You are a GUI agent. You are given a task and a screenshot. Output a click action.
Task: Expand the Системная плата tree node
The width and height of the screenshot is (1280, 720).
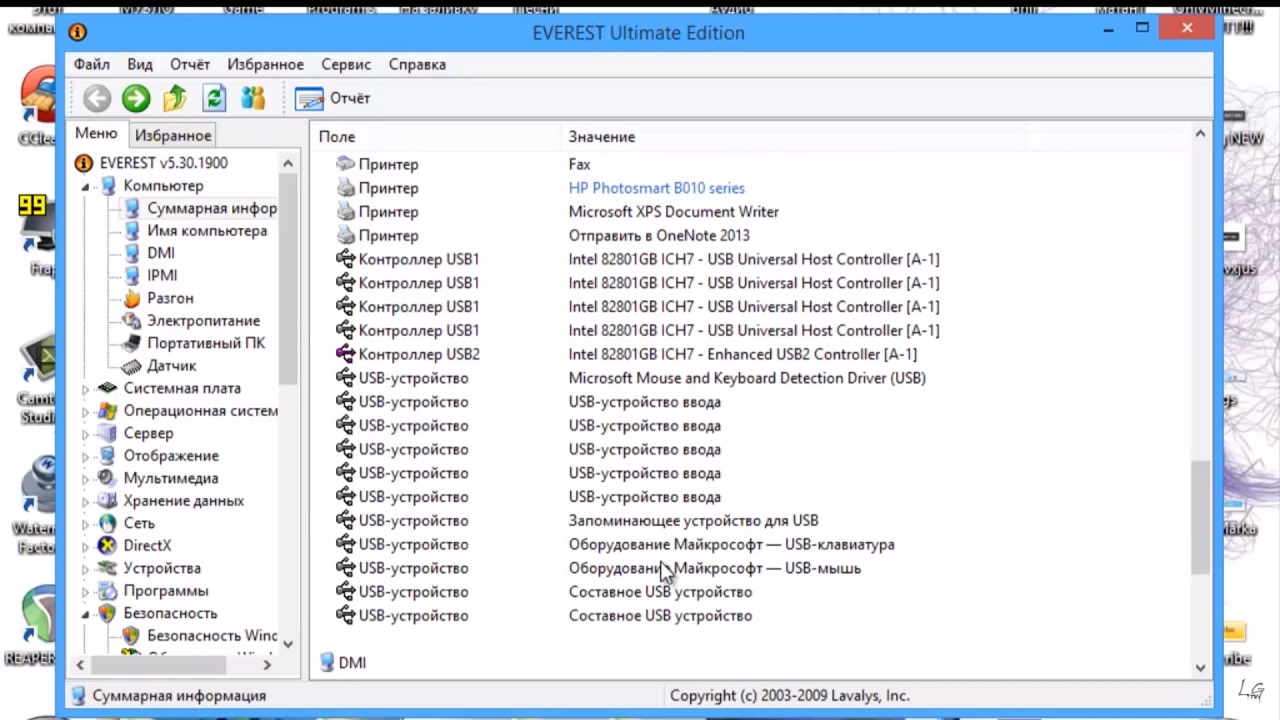(86, 389)
